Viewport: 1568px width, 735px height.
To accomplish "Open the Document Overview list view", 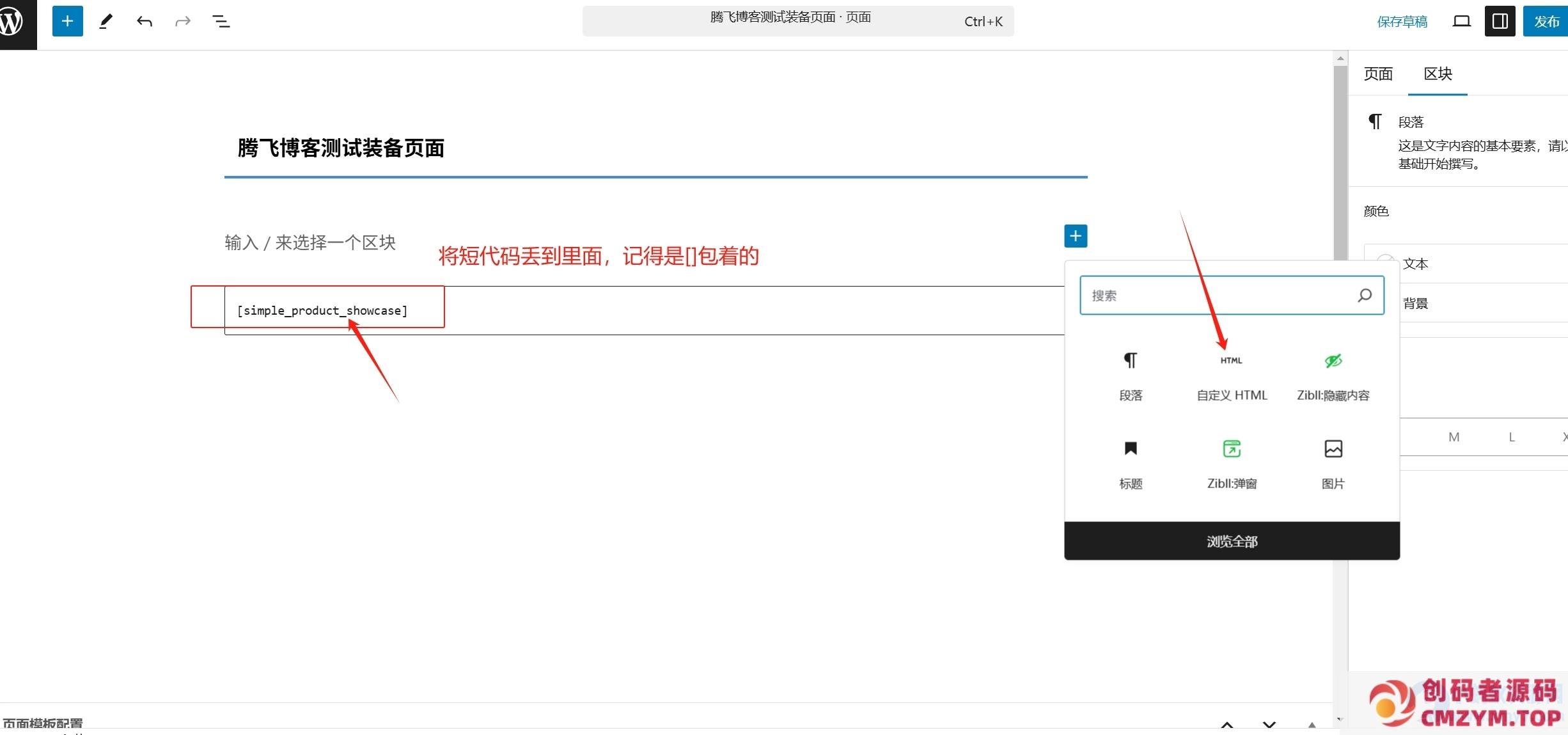I will click(x=221, y=22).
